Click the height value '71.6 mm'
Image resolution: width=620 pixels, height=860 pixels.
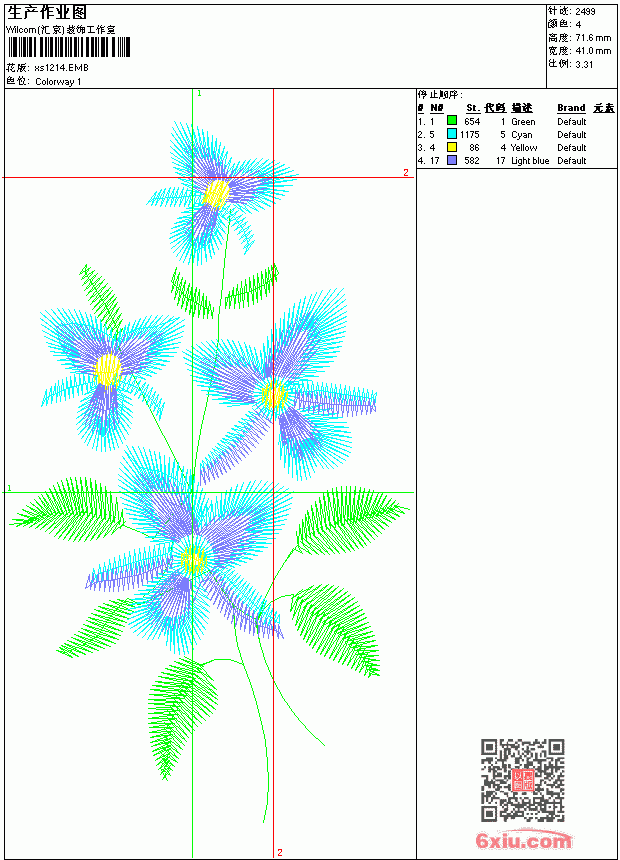point(593,38)
